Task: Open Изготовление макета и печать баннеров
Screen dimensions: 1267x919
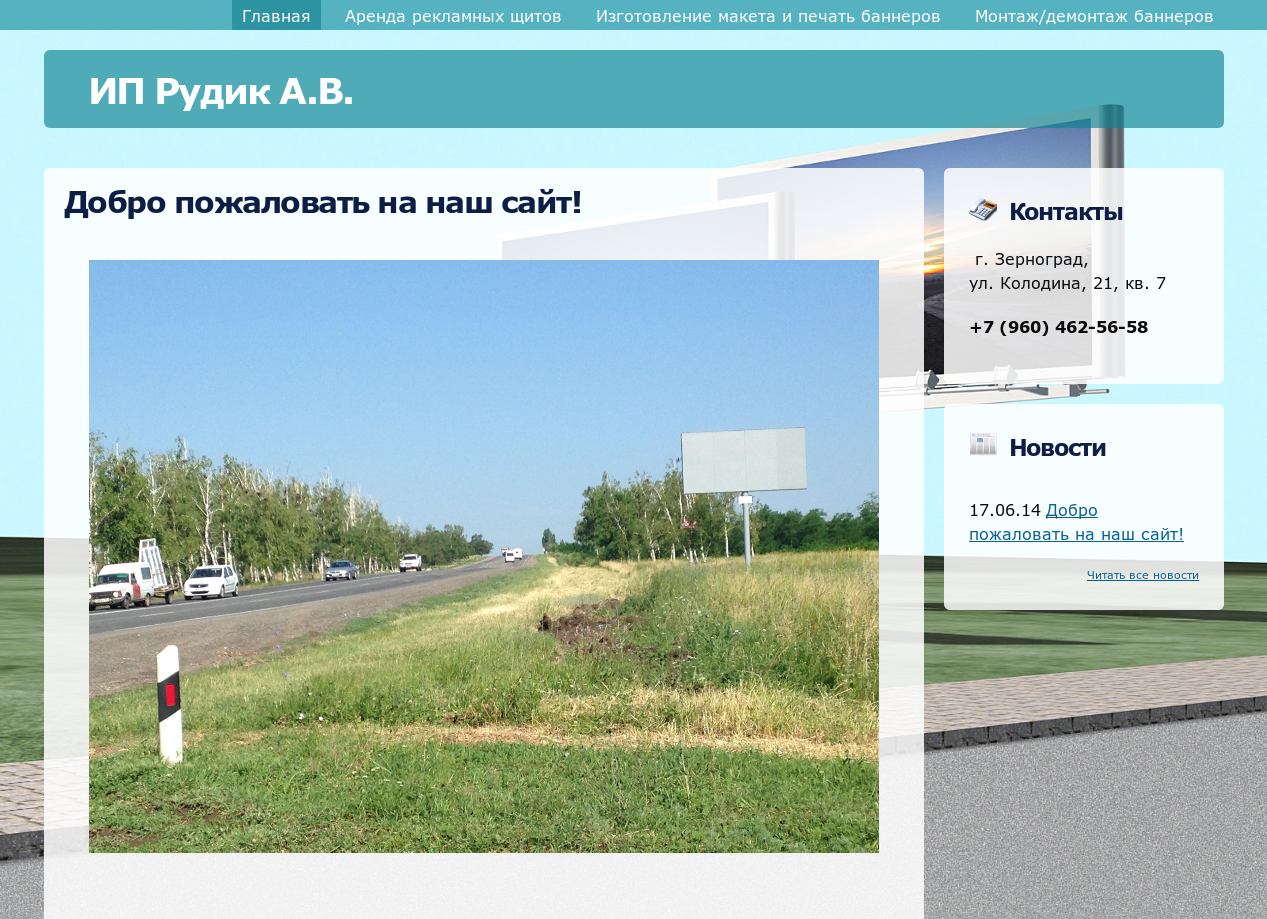Action: [x=768, y=15]
